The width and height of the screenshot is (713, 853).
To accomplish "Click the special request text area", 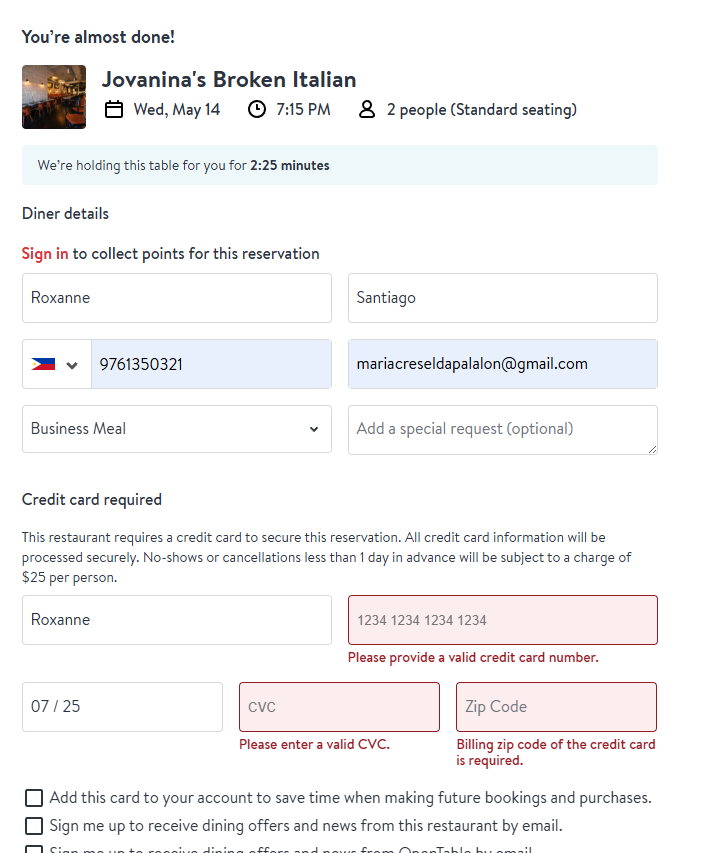I will click(502, 429).
